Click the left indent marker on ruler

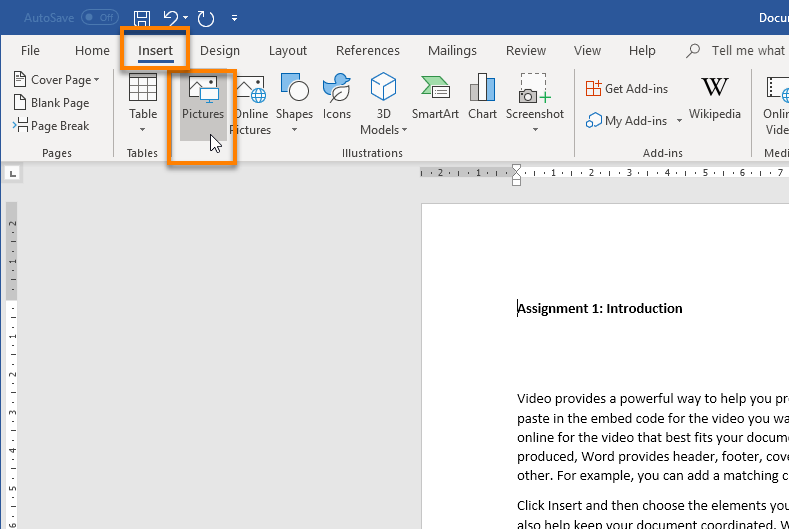[516, 183]
